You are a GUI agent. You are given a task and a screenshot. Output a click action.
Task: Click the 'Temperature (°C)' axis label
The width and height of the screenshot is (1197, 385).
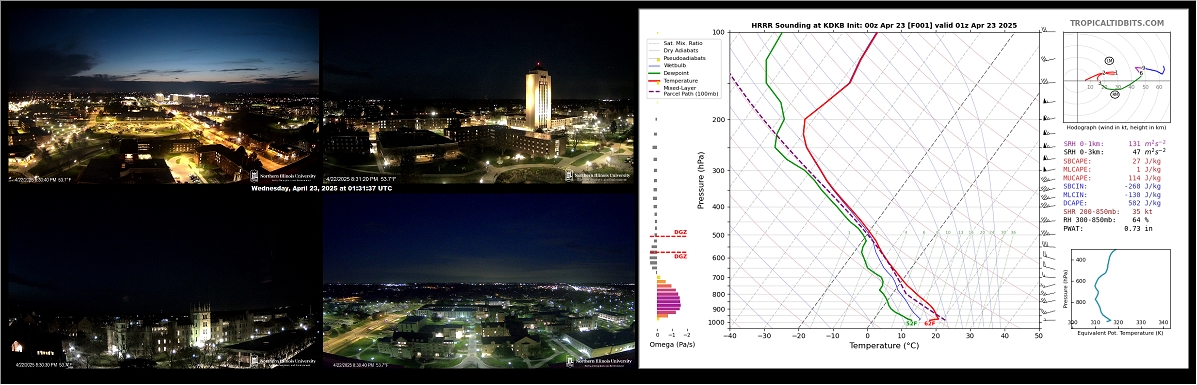click(x=884, y=345)
